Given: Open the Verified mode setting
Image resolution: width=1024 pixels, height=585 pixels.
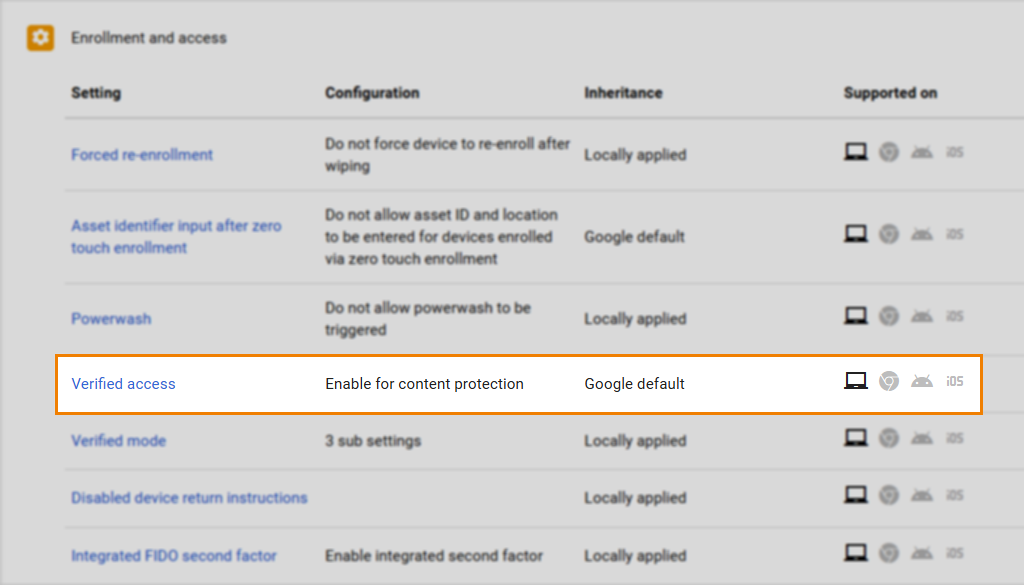Looking at the screenshot, I should [118, 441].
